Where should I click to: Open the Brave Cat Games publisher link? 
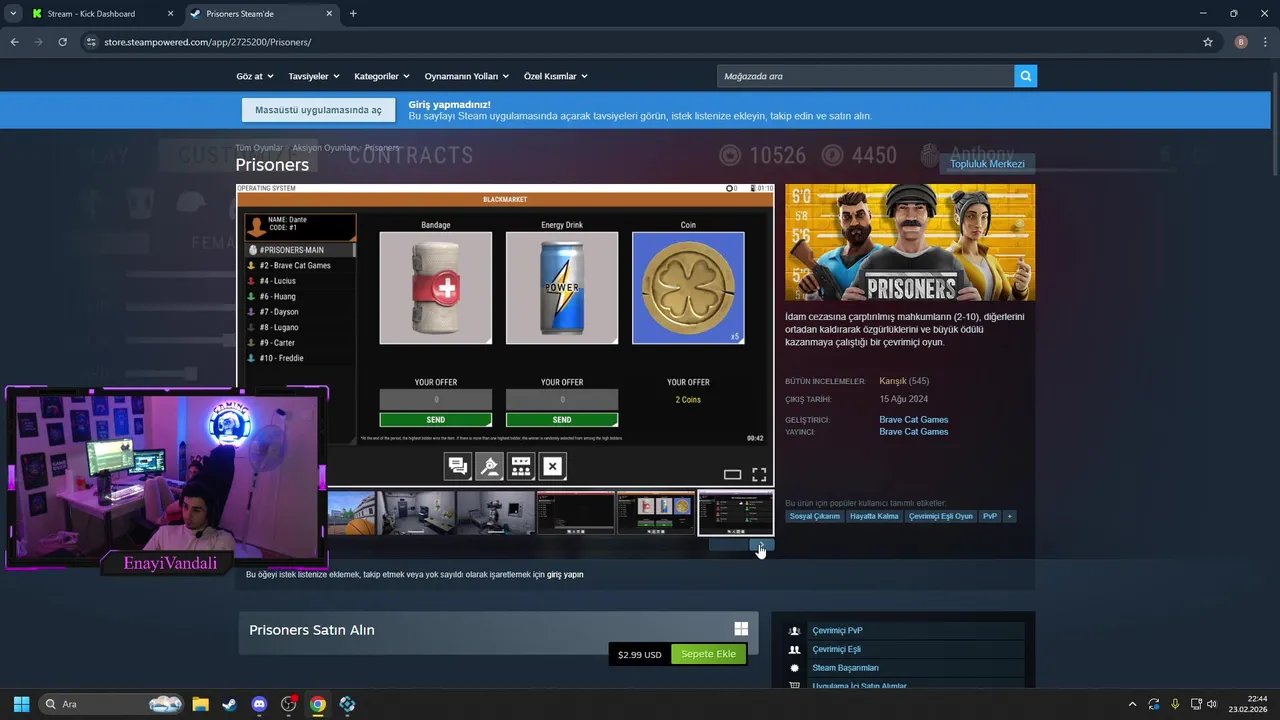pyautogui.click(x=914, y=432)
